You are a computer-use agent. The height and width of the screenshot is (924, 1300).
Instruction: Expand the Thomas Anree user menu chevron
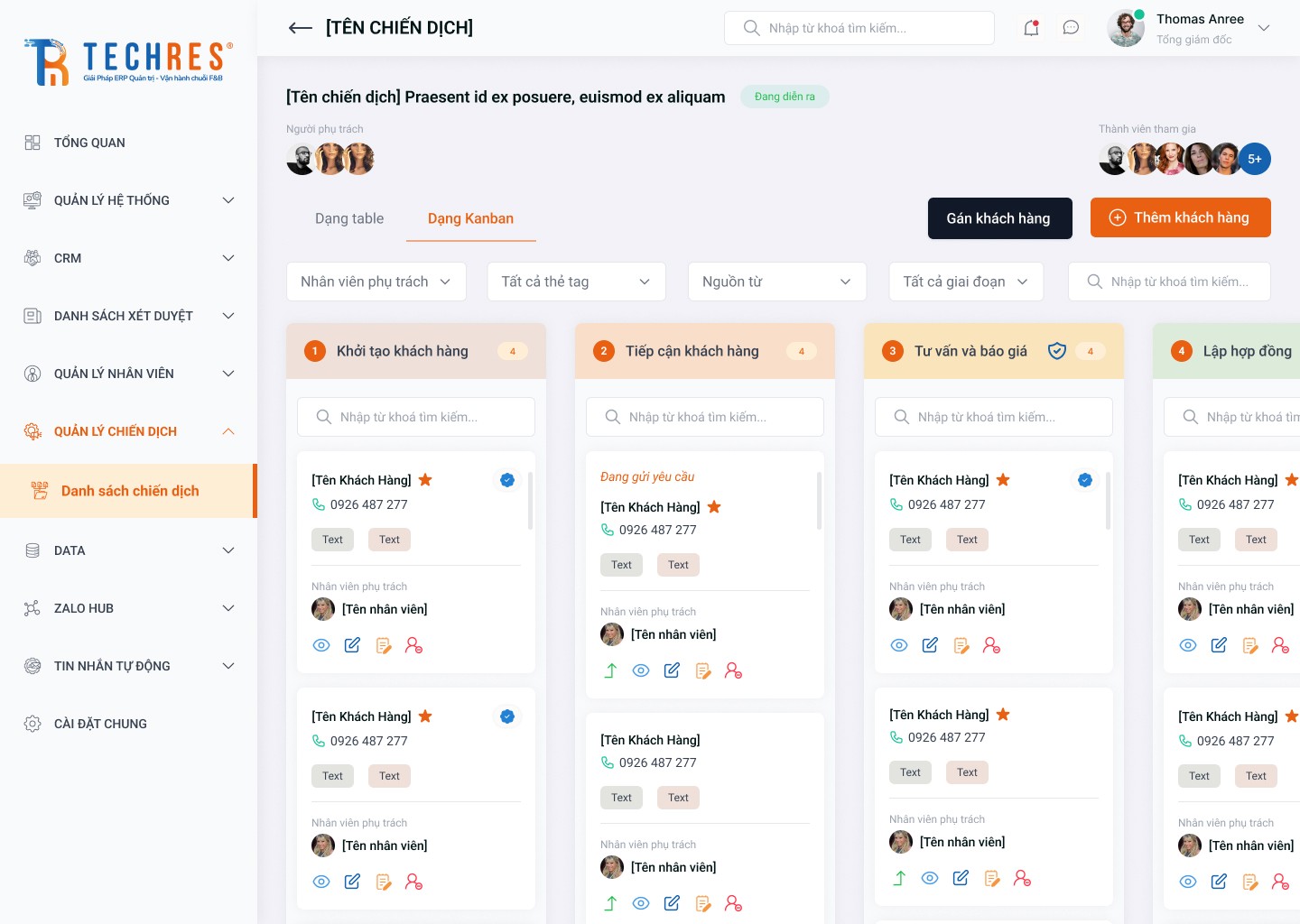tap(1264, 28)
